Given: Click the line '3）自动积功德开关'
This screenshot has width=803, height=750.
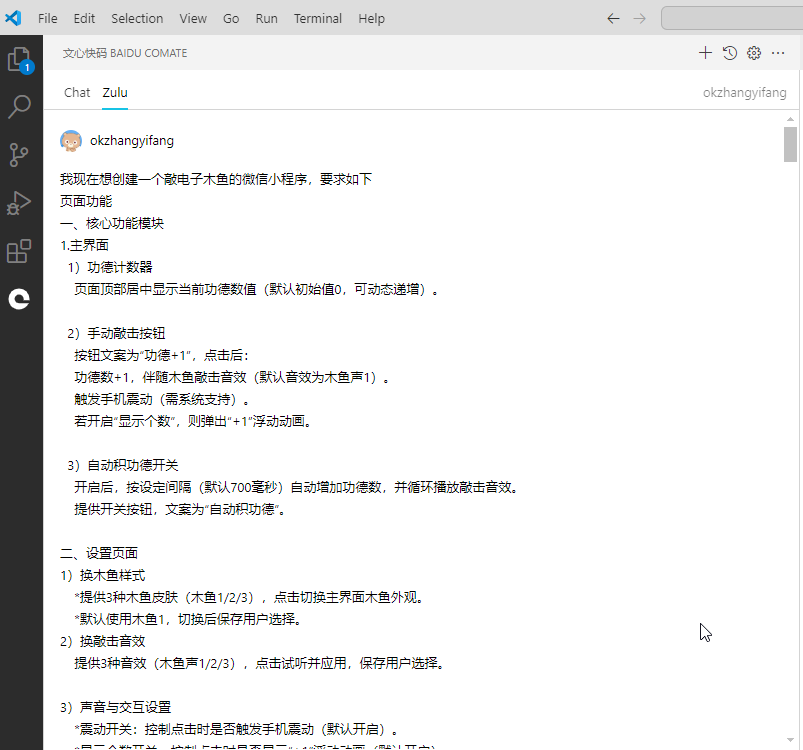Looking at the screenshot, I should [x=122, y=465].
